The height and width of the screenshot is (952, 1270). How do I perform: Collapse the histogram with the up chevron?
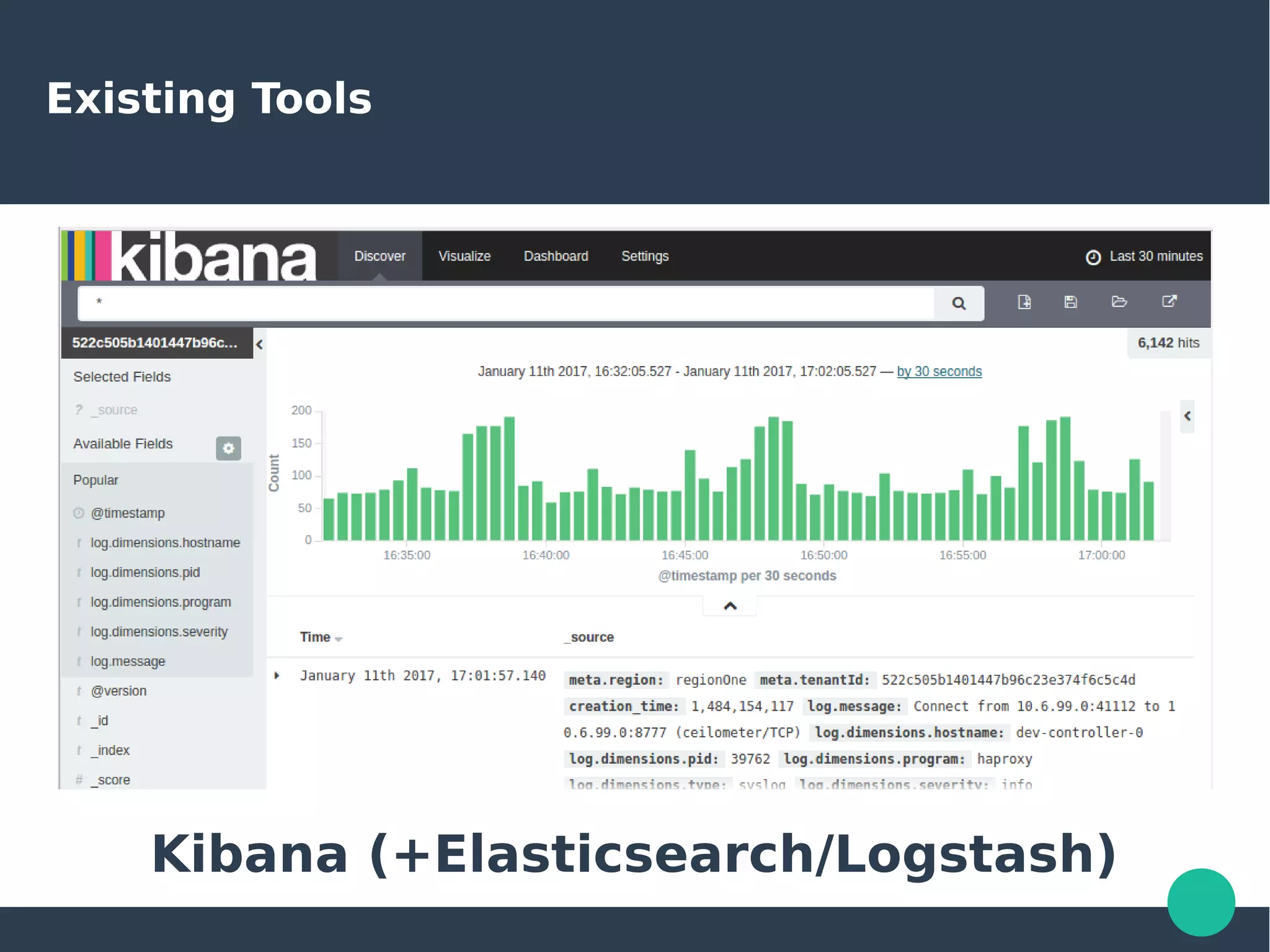coord(730,606)
